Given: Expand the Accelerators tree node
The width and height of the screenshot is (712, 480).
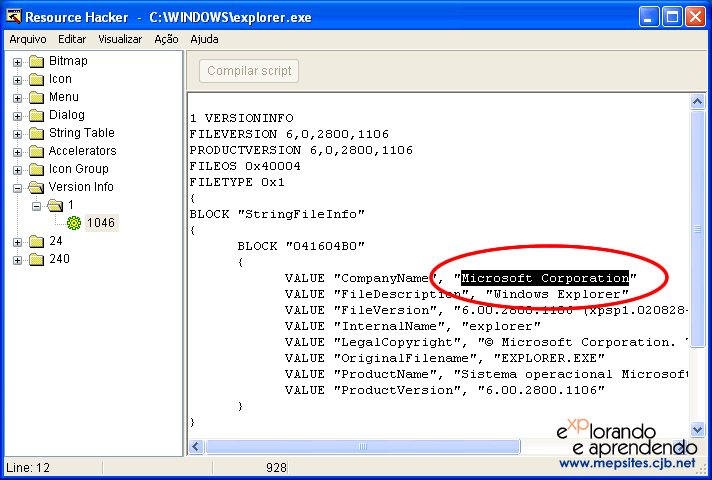Looking at the screenshot, I should (17, 152).
